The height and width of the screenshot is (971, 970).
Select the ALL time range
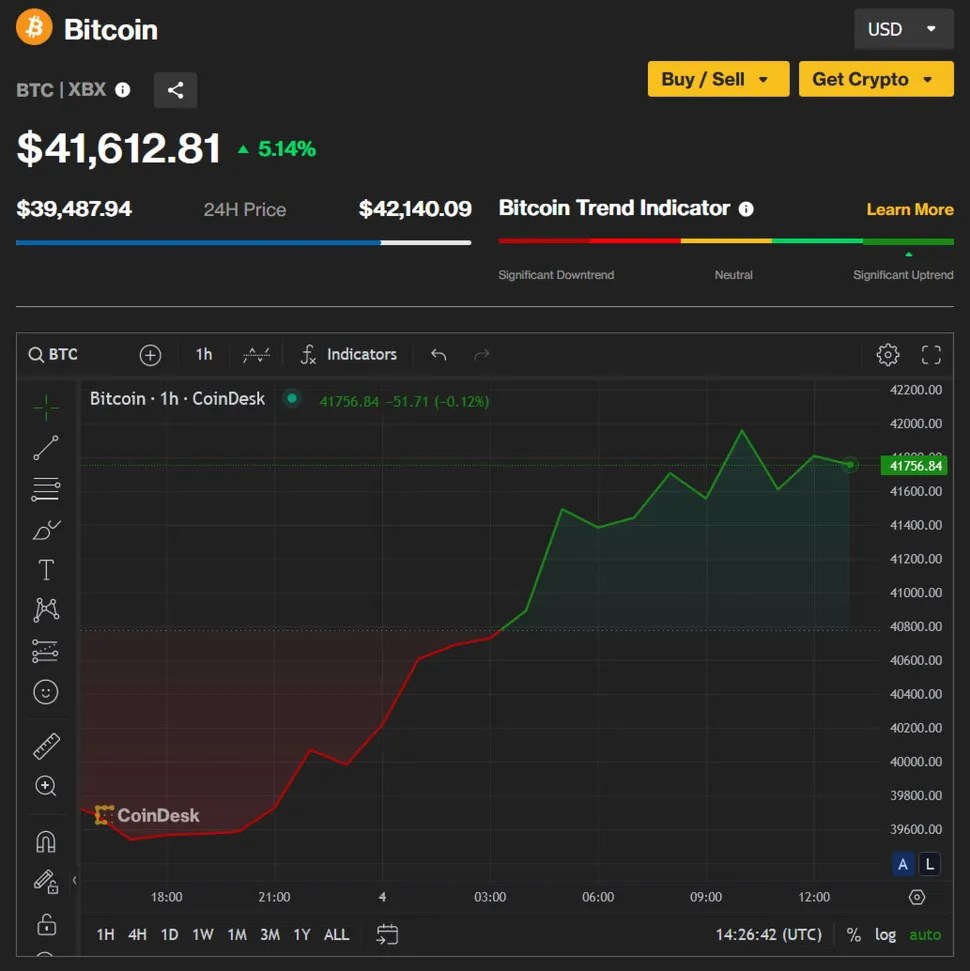coord(336,934)
